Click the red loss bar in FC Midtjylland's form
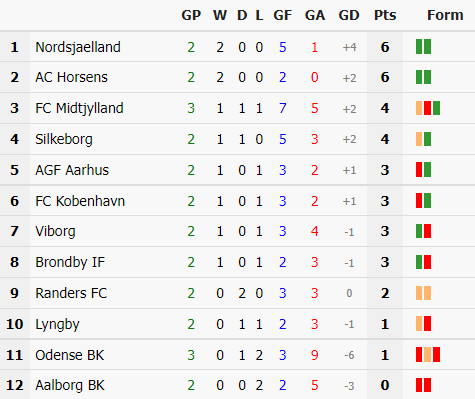This screenshot has height=399, width=475. coord(428,108)
